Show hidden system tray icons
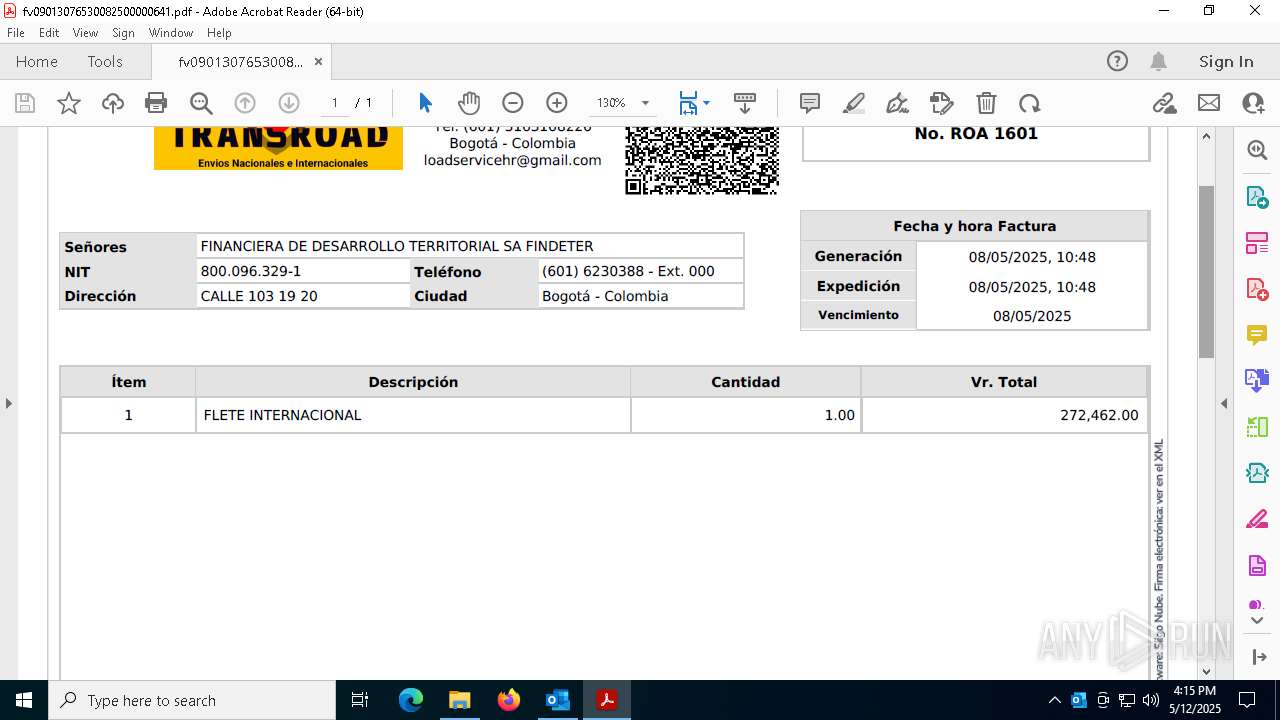Viewport: 1280px width, 720px height. [1054, 700]
